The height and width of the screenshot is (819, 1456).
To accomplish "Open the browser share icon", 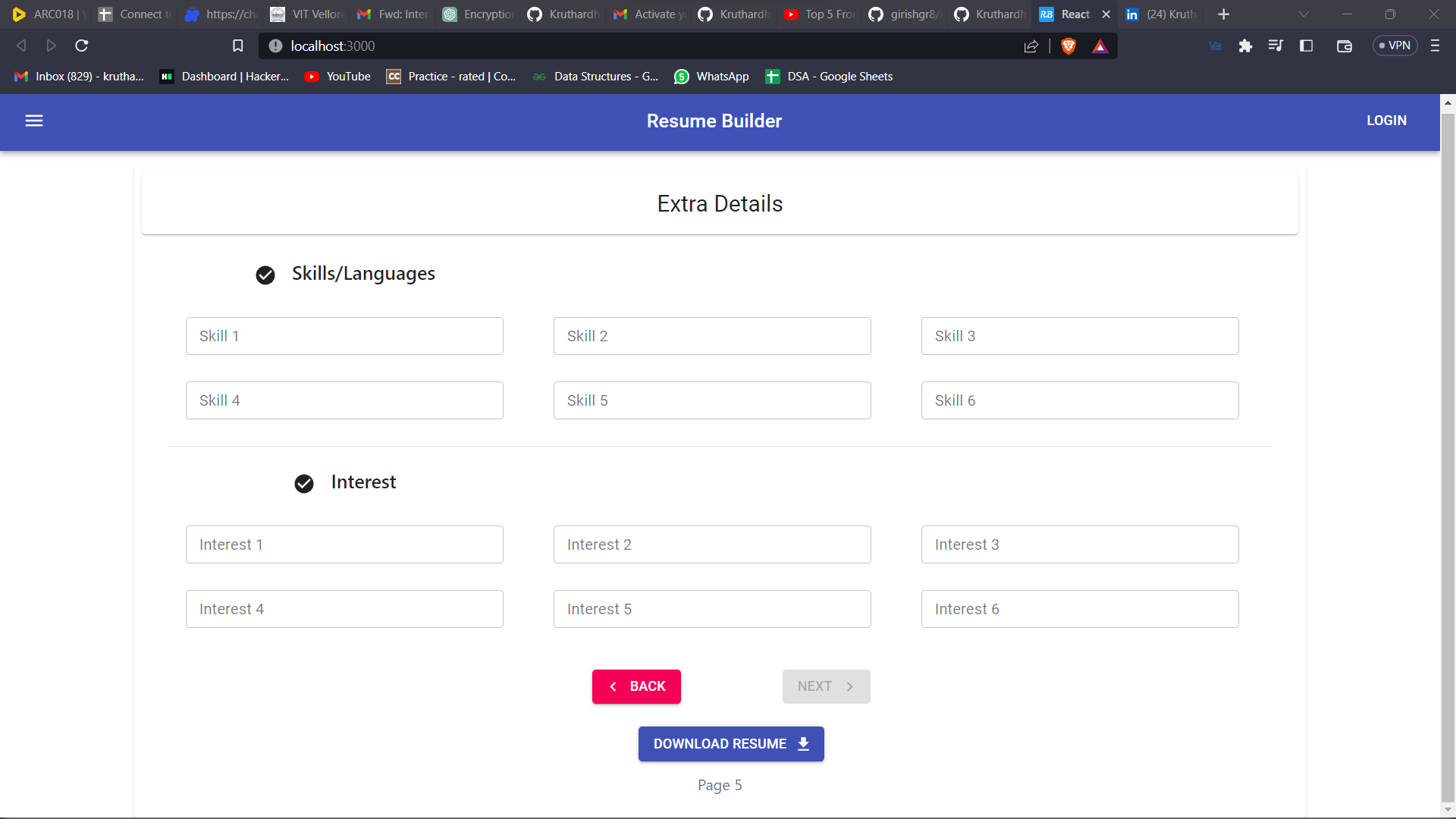I will 1031,46.
